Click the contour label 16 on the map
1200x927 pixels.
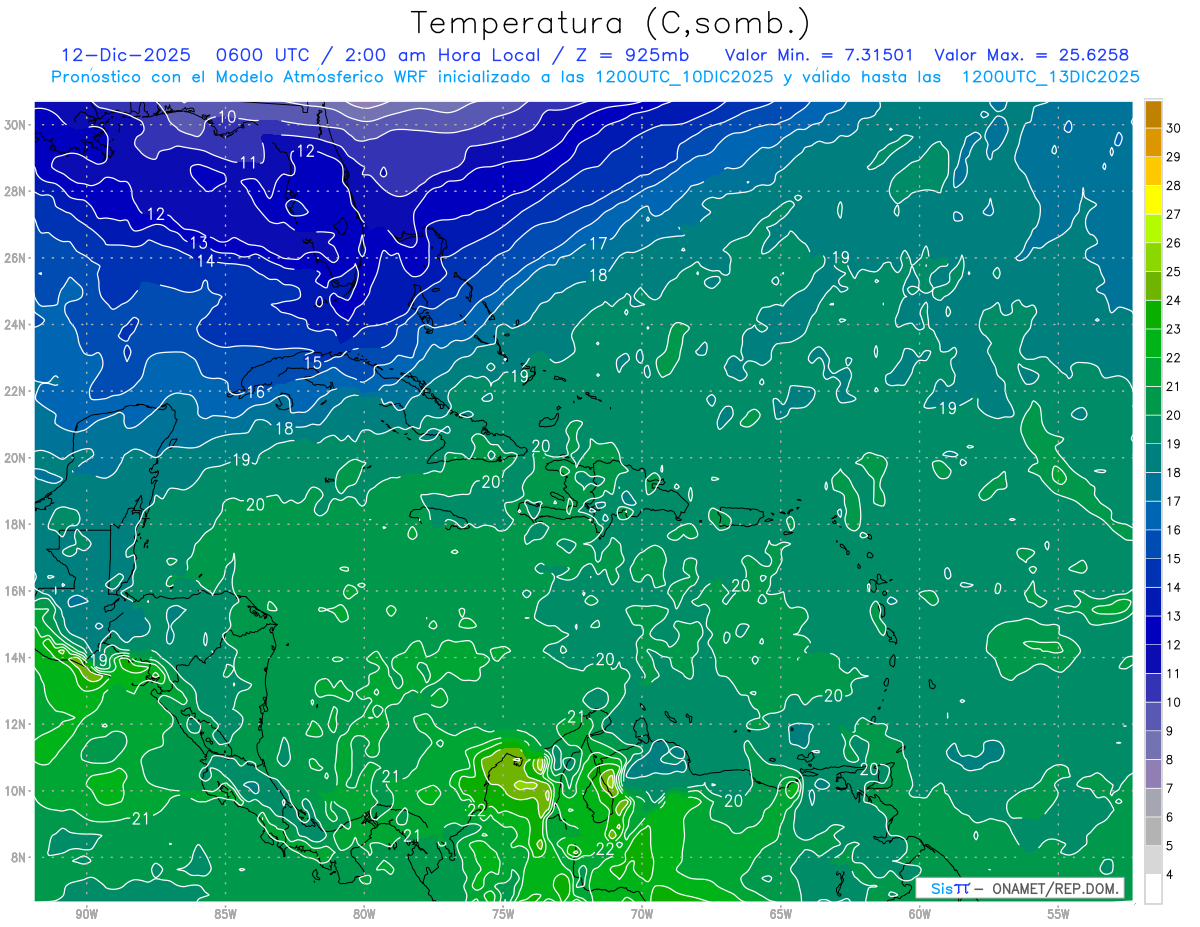pos(257,392)
